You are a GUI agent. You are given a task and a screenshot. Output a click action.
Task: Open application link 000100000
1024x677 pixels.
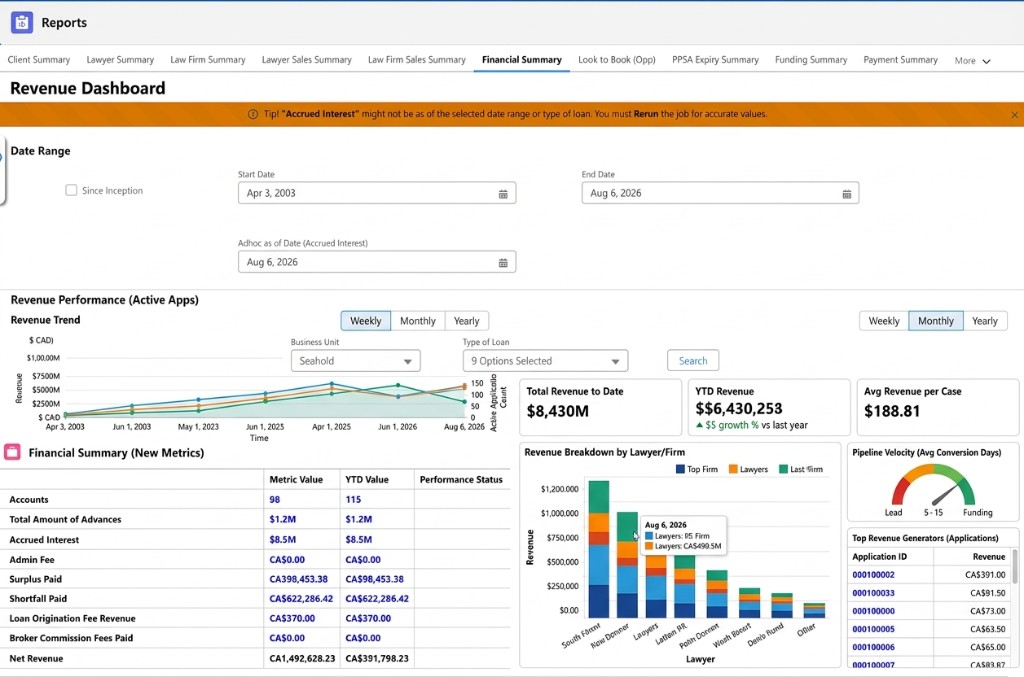[x=873, y=611]
